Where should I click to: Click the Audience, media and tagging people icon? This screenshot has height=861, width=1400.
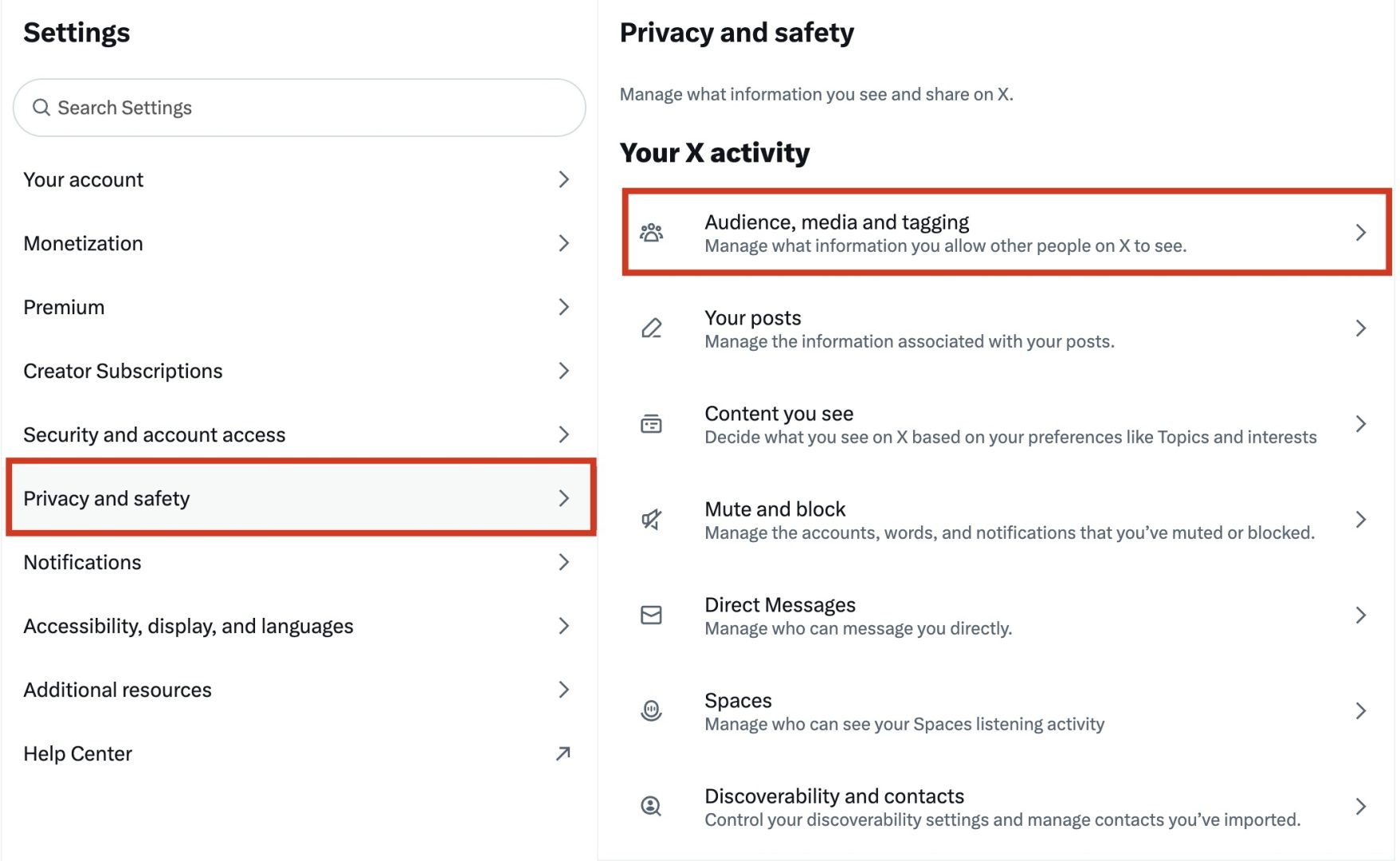(x=652, y=232)
